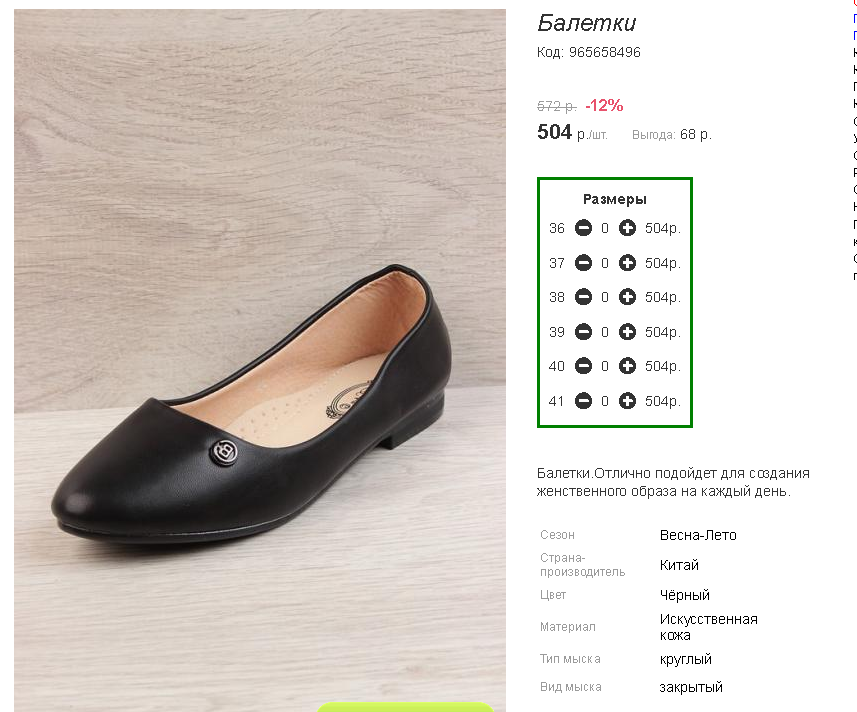Screen dimensions: 857x712
Task: Click plus icon for size 38
Action: click(627, 297)
